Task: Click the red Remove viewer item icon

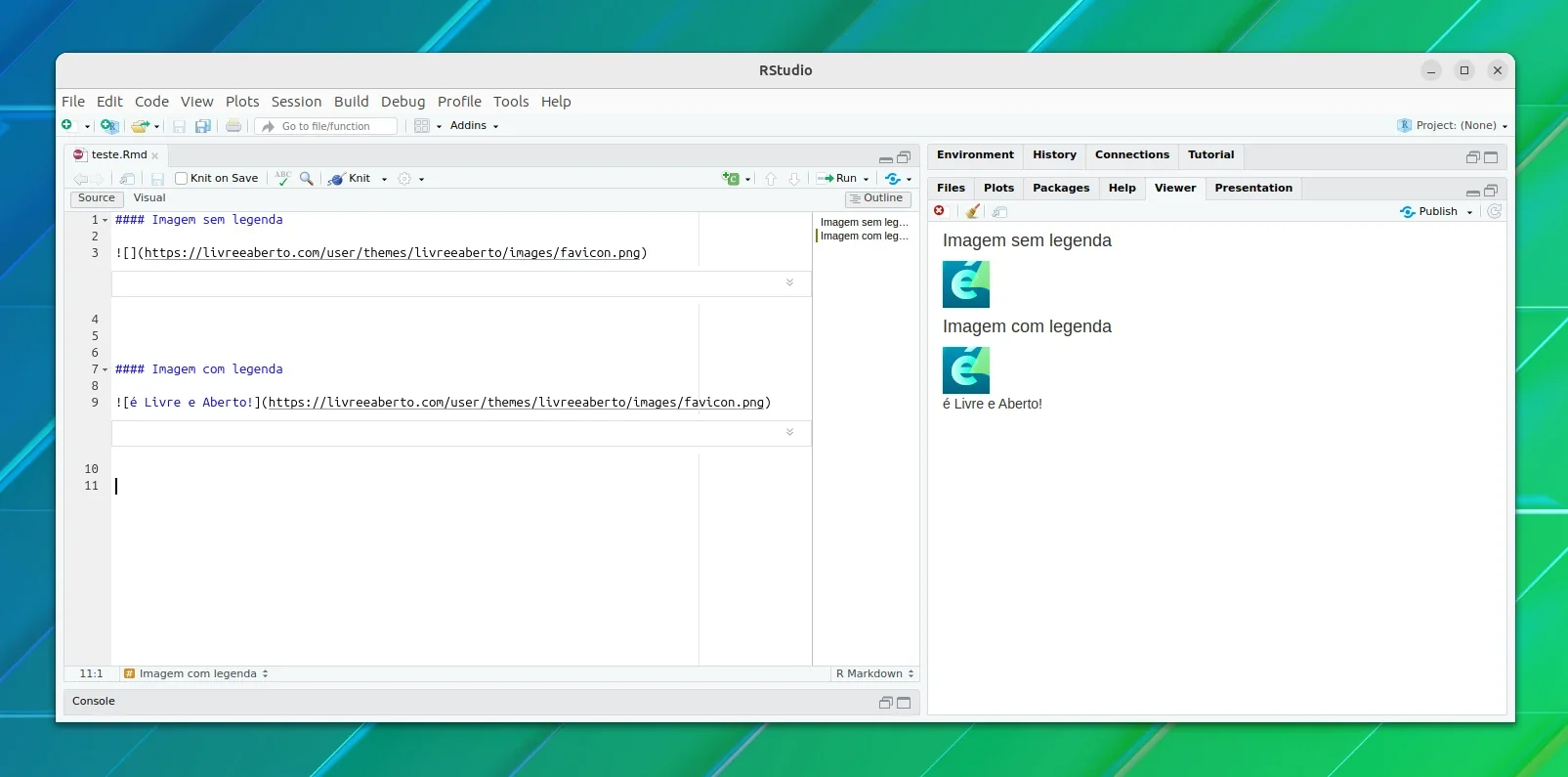Action: tap(939, 211)
